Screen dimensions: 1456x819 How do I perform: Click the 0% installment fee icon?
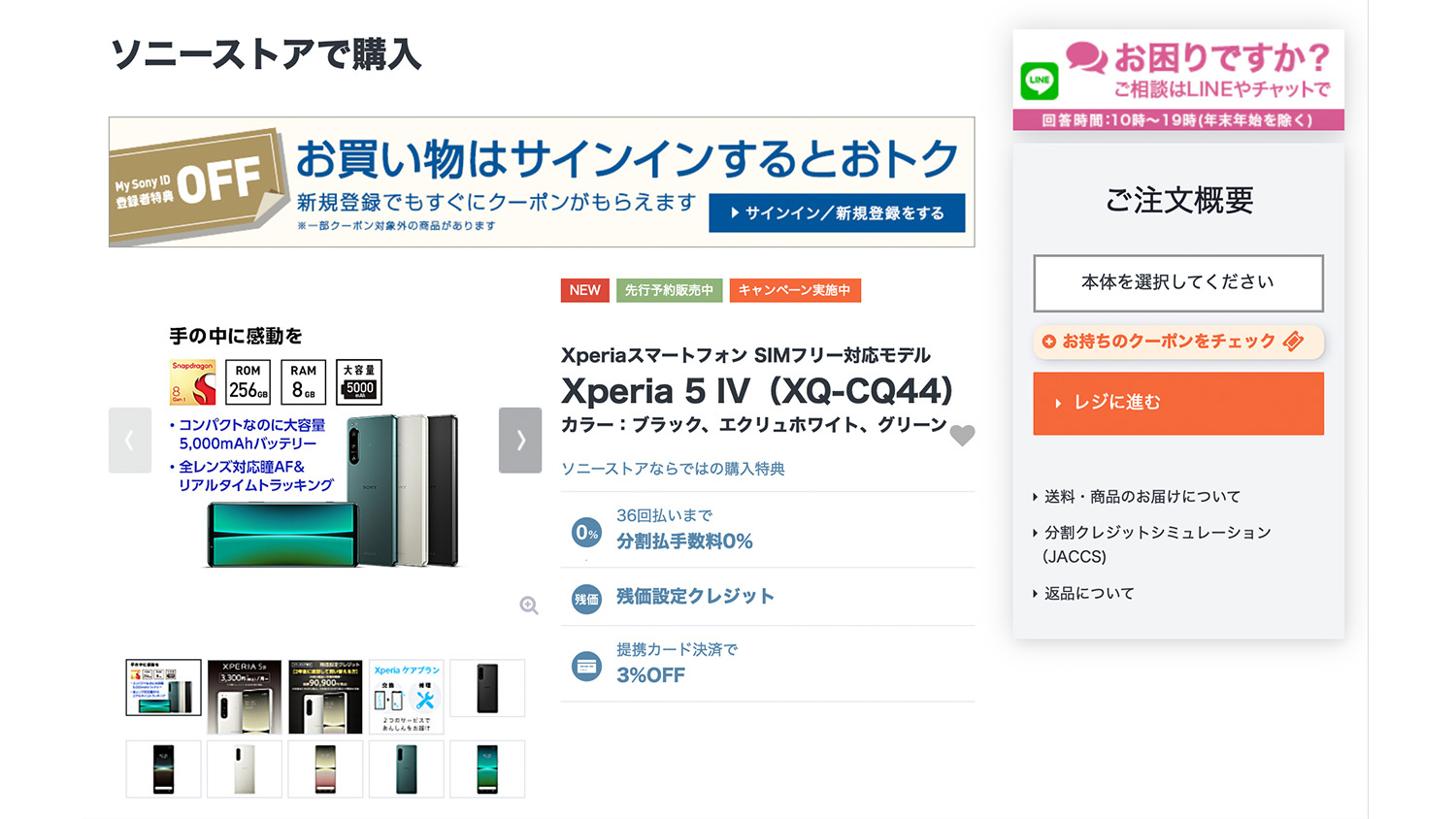[x=586, y=532]
